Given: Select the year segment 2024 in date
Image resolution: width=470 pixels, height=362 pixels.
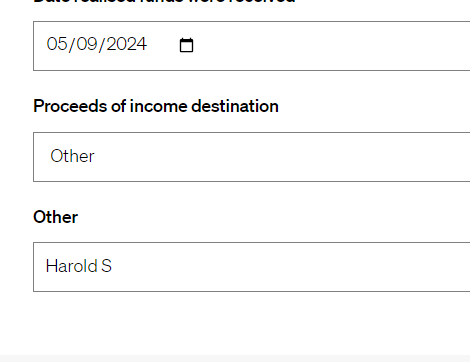Looking at the screenshot, I should [x=127, y=44].
